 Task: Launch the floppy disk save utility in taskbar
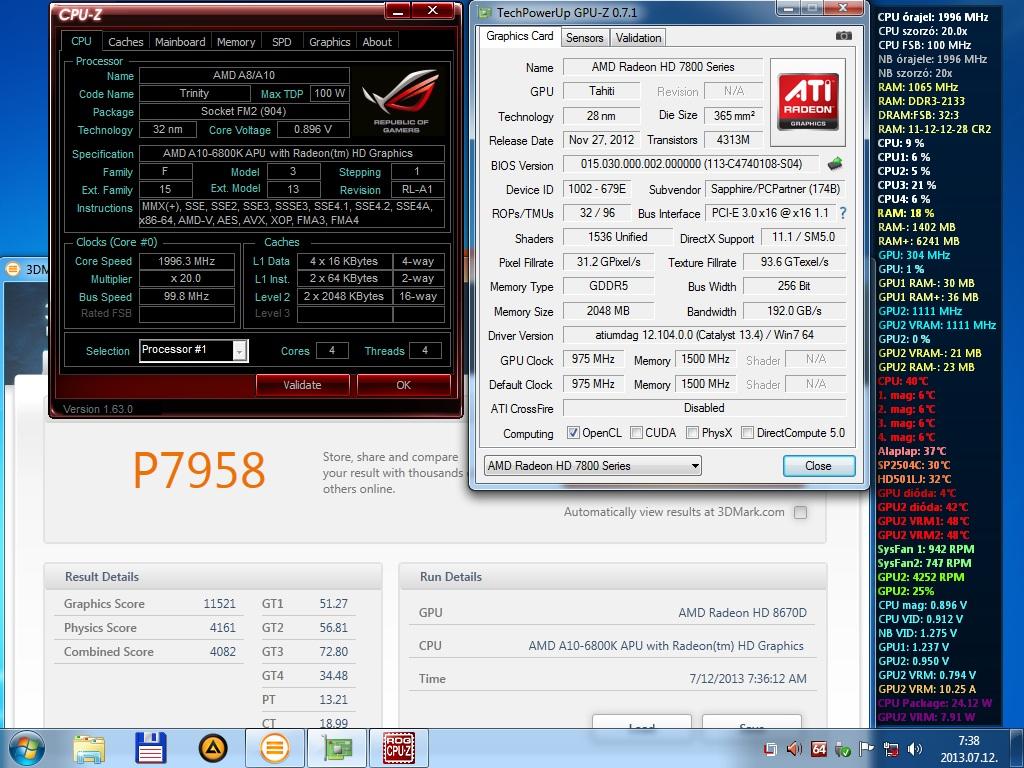(x=150, y=748)
